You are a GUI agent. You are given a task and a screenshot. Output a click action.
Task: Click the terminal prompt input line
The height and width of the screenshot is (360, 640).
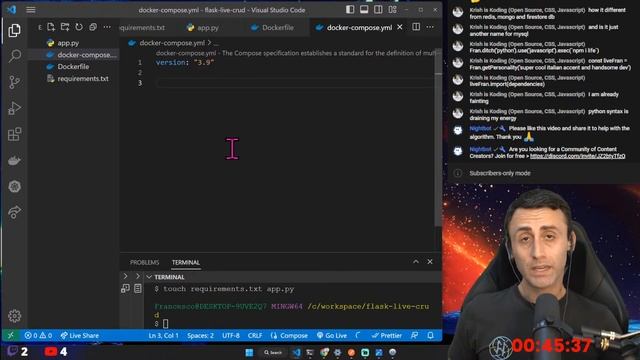[292, 324]
